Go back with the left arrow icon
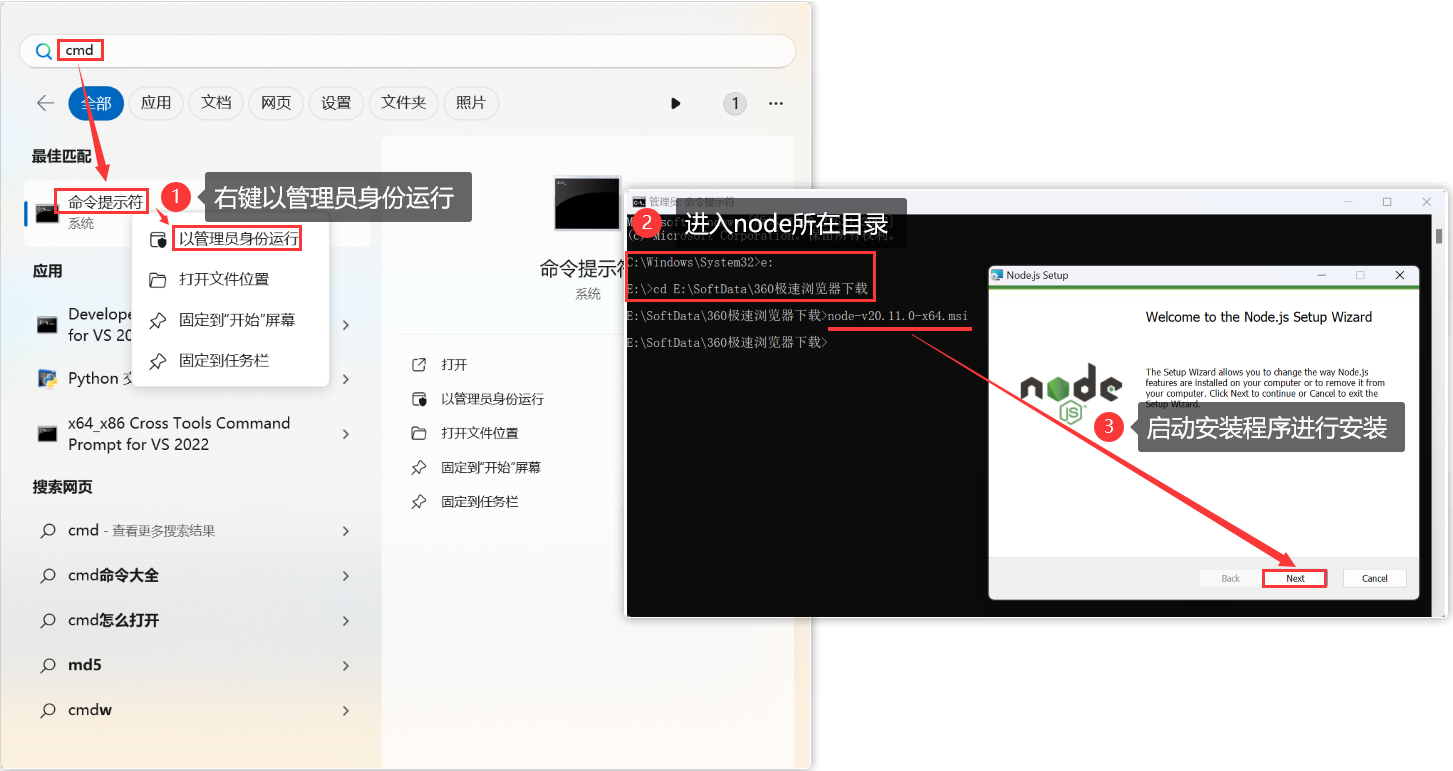This screenshot has width=1453, height=771. tap(45, 103)
